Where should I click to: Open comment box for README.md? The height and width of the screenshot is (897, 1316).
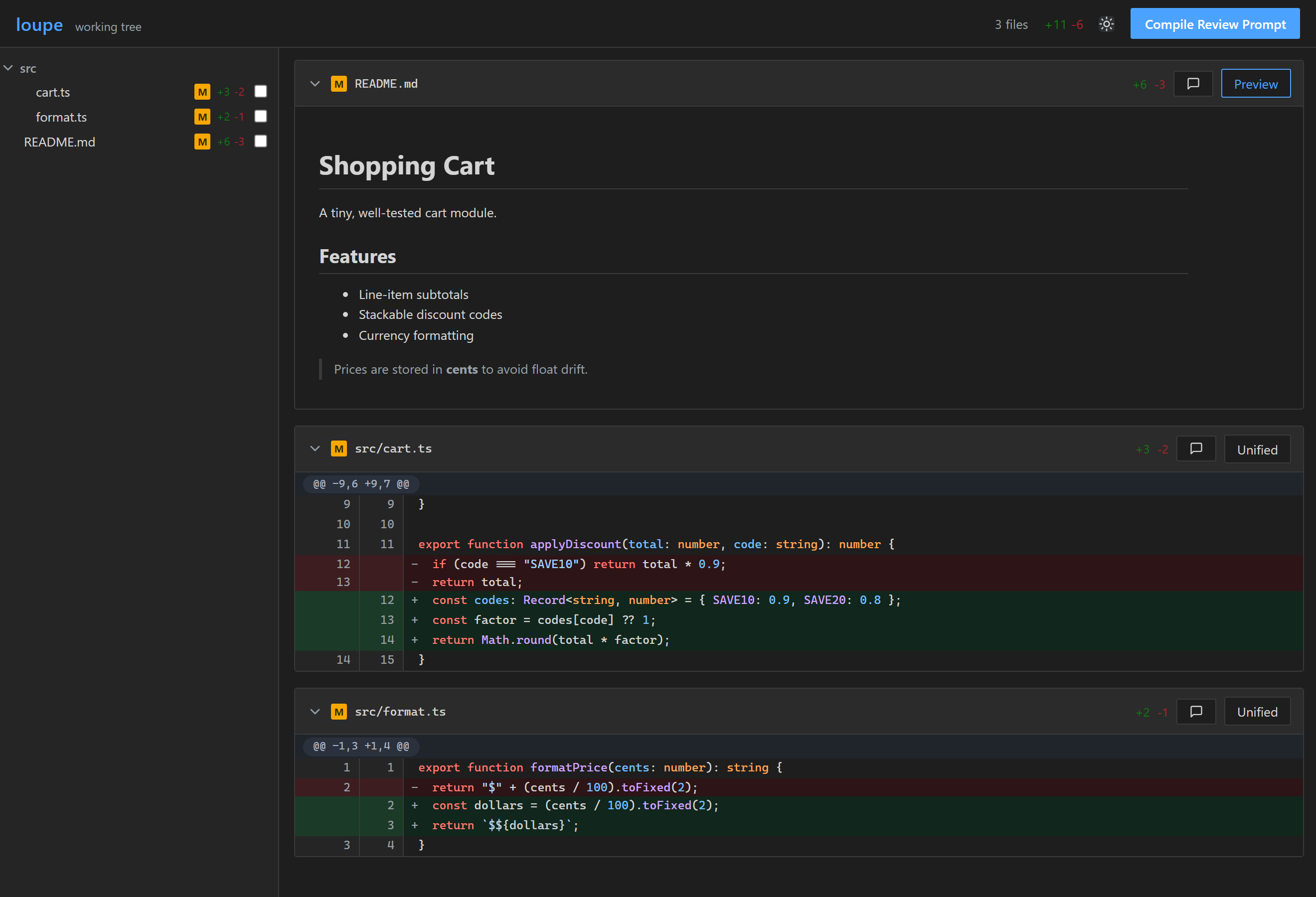(1193, 84)
